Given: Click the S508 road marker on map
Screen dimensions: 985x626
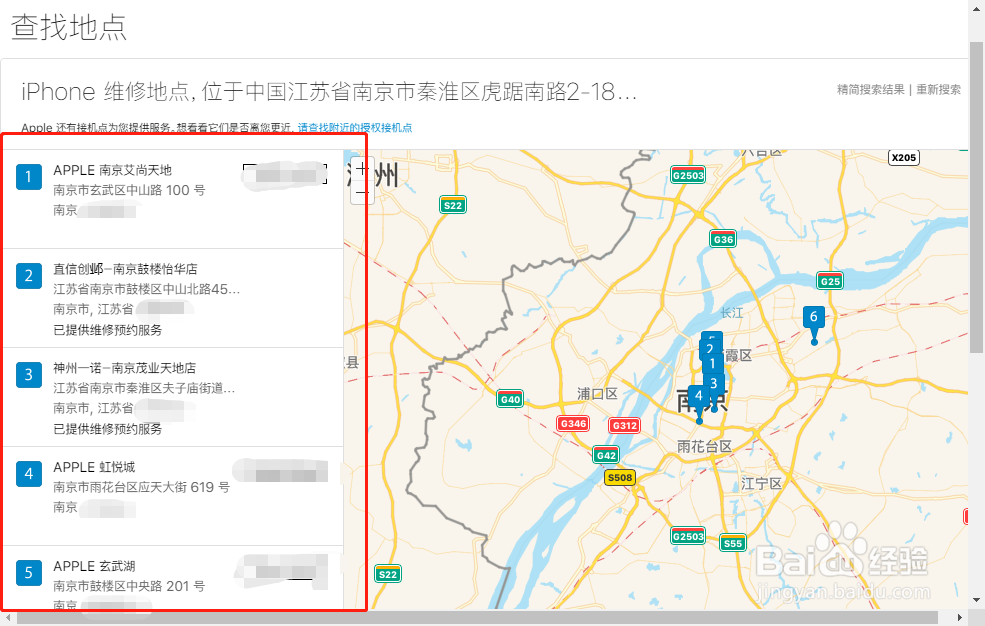Looking at the screenshot, I should tap(620, 477).
